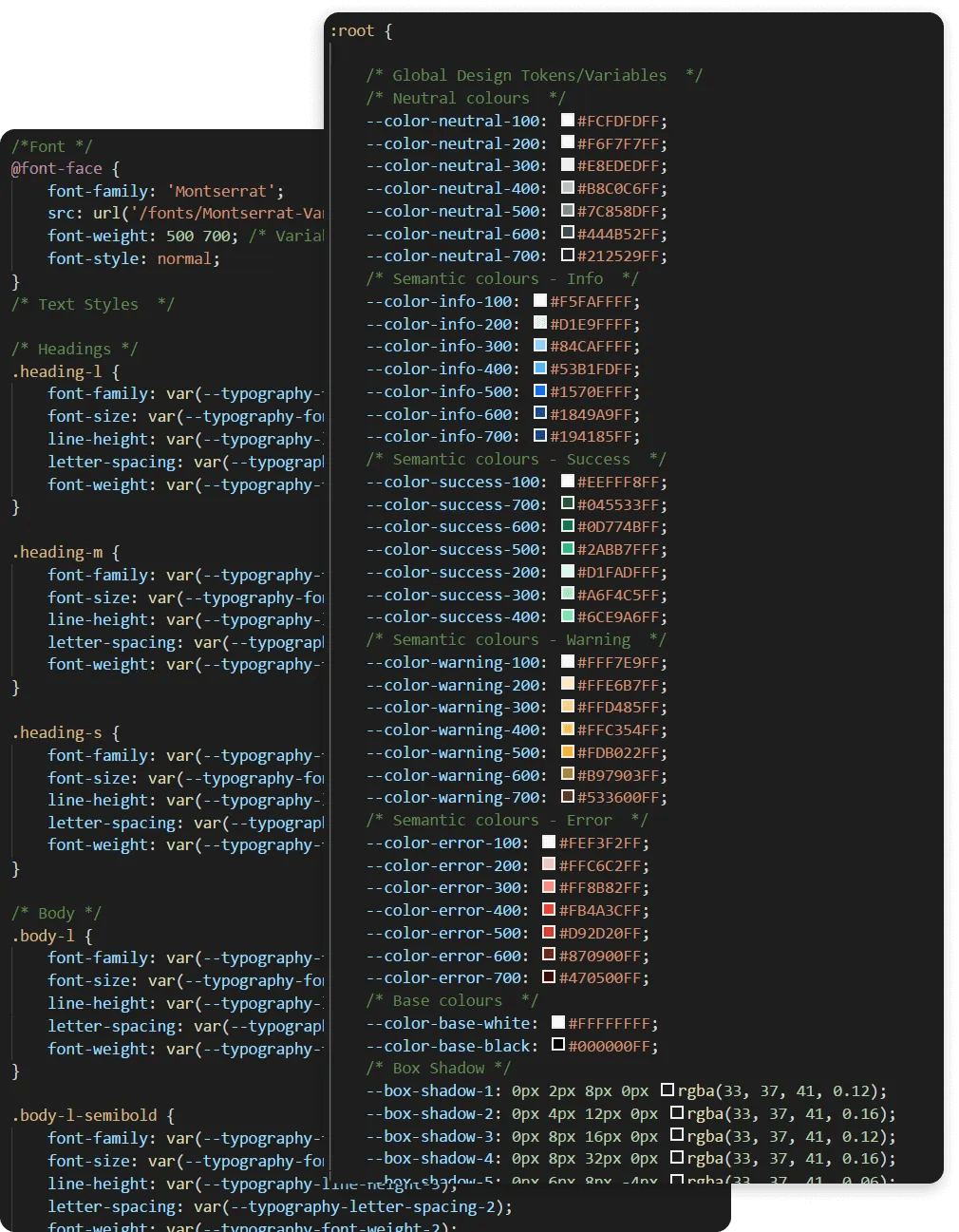
Task: Click the 'Body' comment in left editor
Action: 56,913
